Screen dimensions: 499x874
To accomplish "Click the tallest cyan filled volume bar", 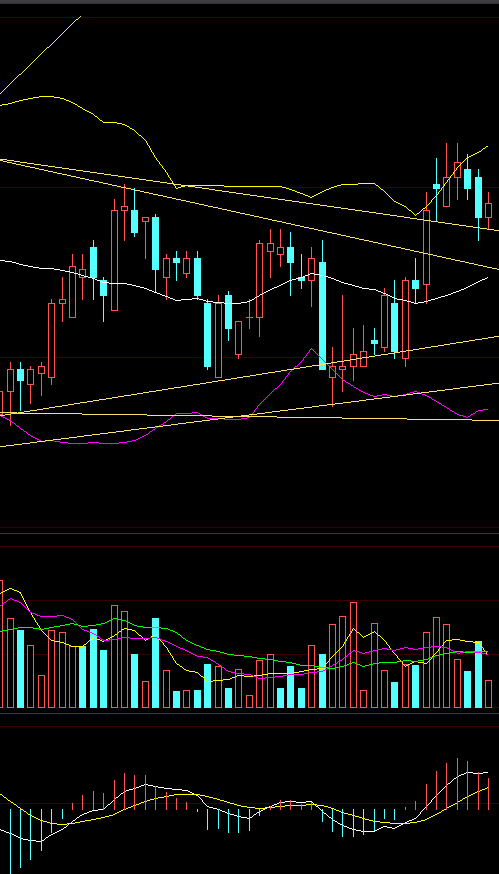I will [x=156, y=663].
